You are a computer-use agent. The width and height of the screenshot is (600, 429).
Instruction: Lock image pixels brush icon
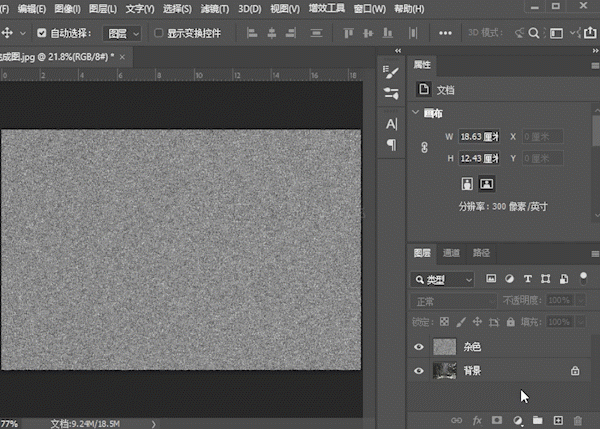tap(461, 322)
